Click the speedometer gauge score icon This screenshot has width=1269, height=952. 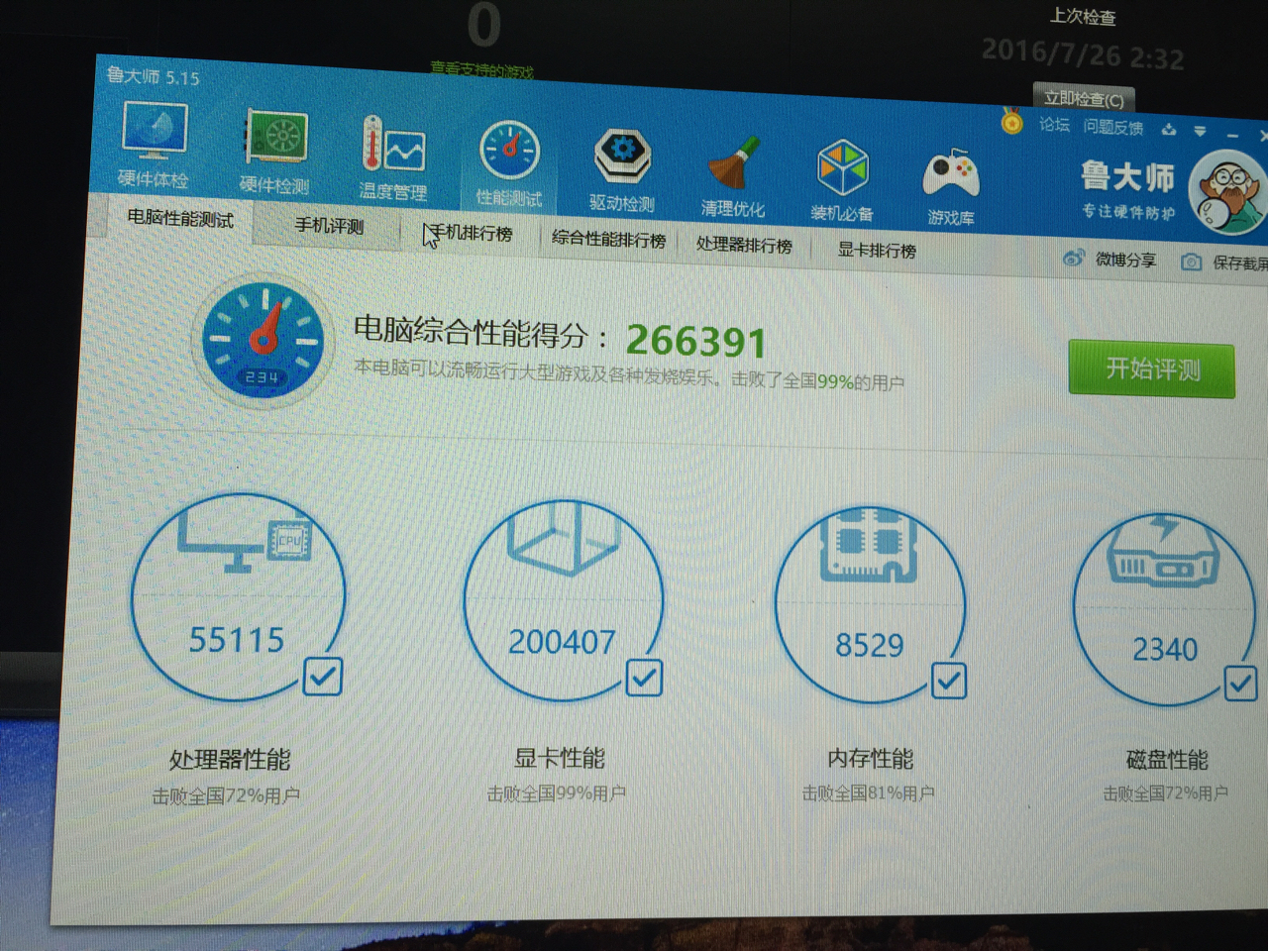point(264,341)
